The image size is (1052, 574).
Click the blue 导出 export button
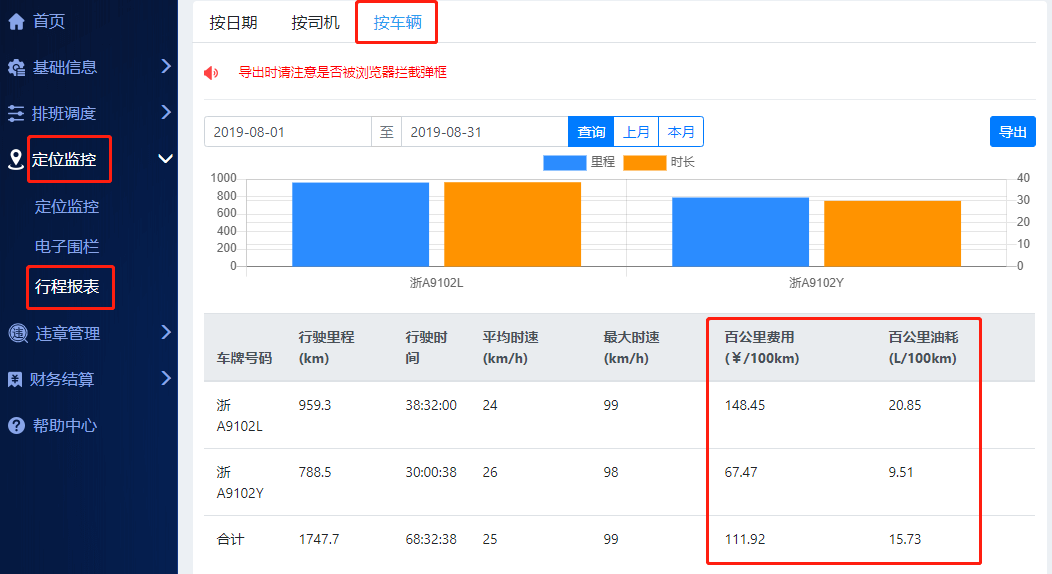[1012, 132]
